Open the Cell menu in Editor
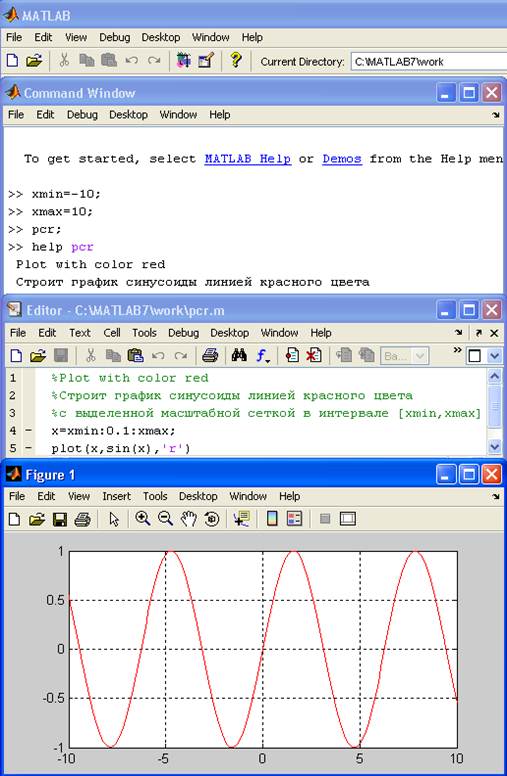Image resolution: width=507 pixels, height=776 pixels. 112,333
